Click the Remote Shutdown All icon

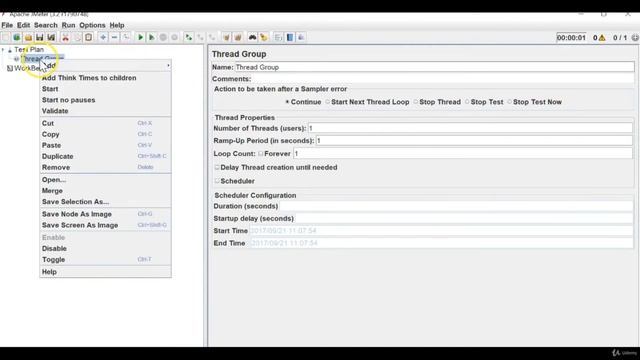[212, 38]
